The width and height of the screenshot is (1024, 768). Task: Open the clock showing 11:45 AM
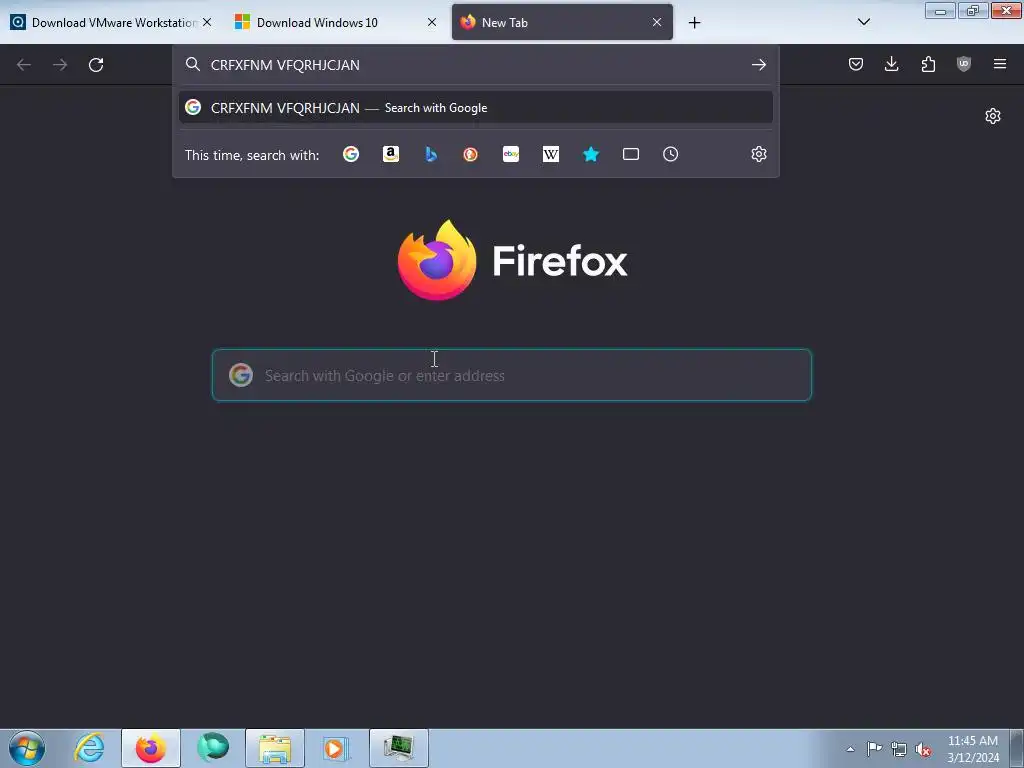[972, 749]
